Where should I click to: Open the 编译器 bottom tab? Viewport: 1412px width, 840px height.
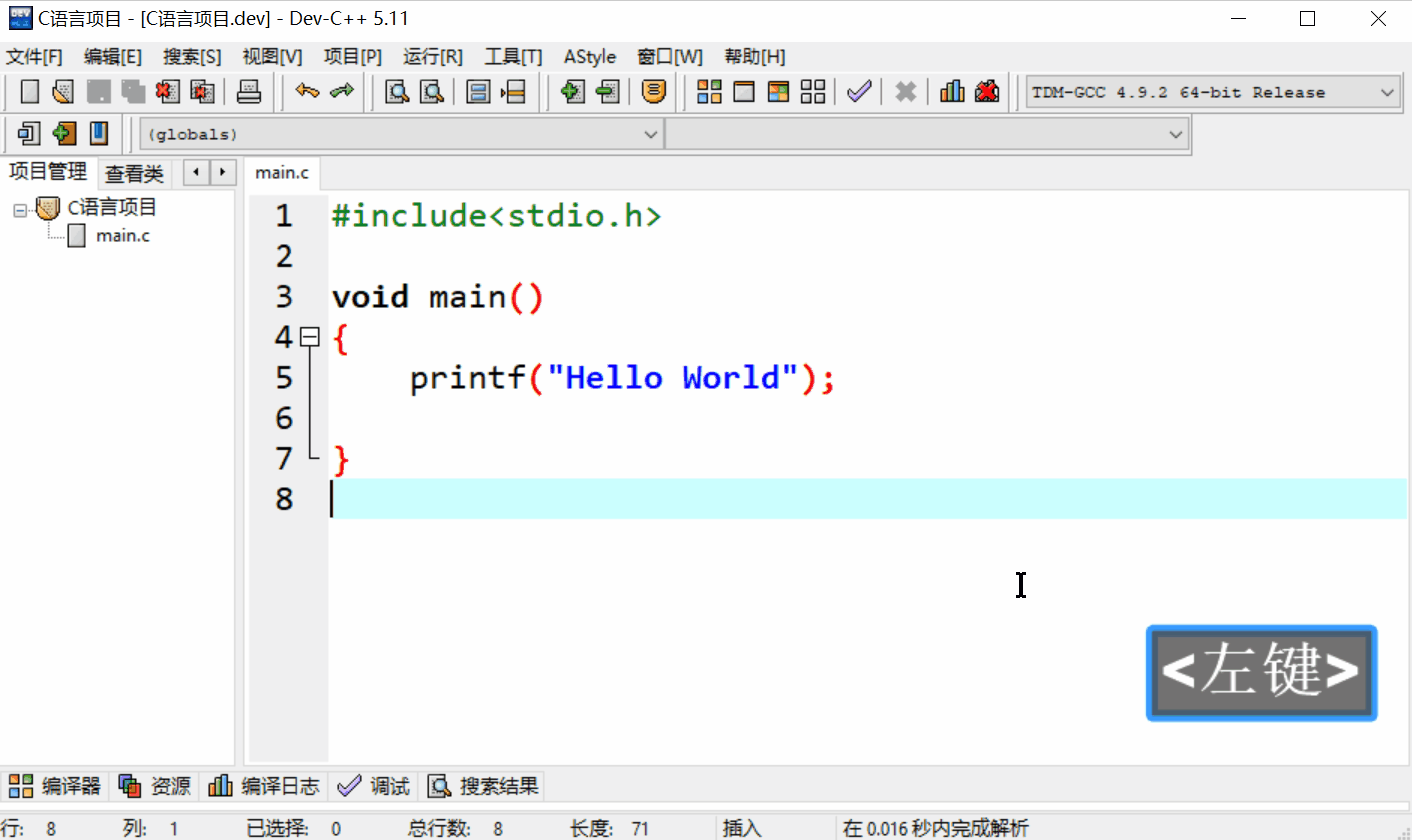pos(55,787)
